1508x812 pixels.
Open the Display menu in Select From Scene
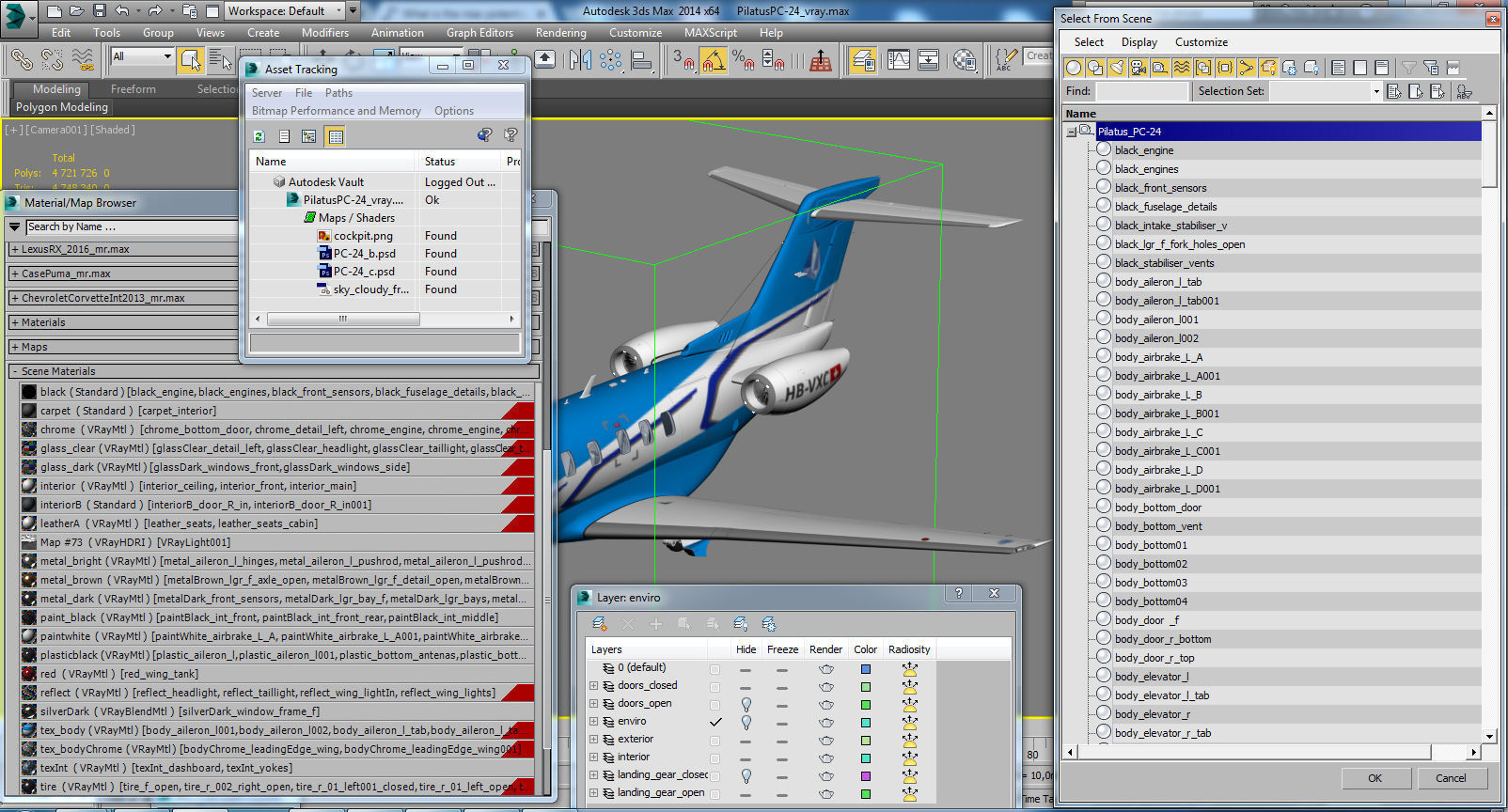click(x=1139, y=42)
